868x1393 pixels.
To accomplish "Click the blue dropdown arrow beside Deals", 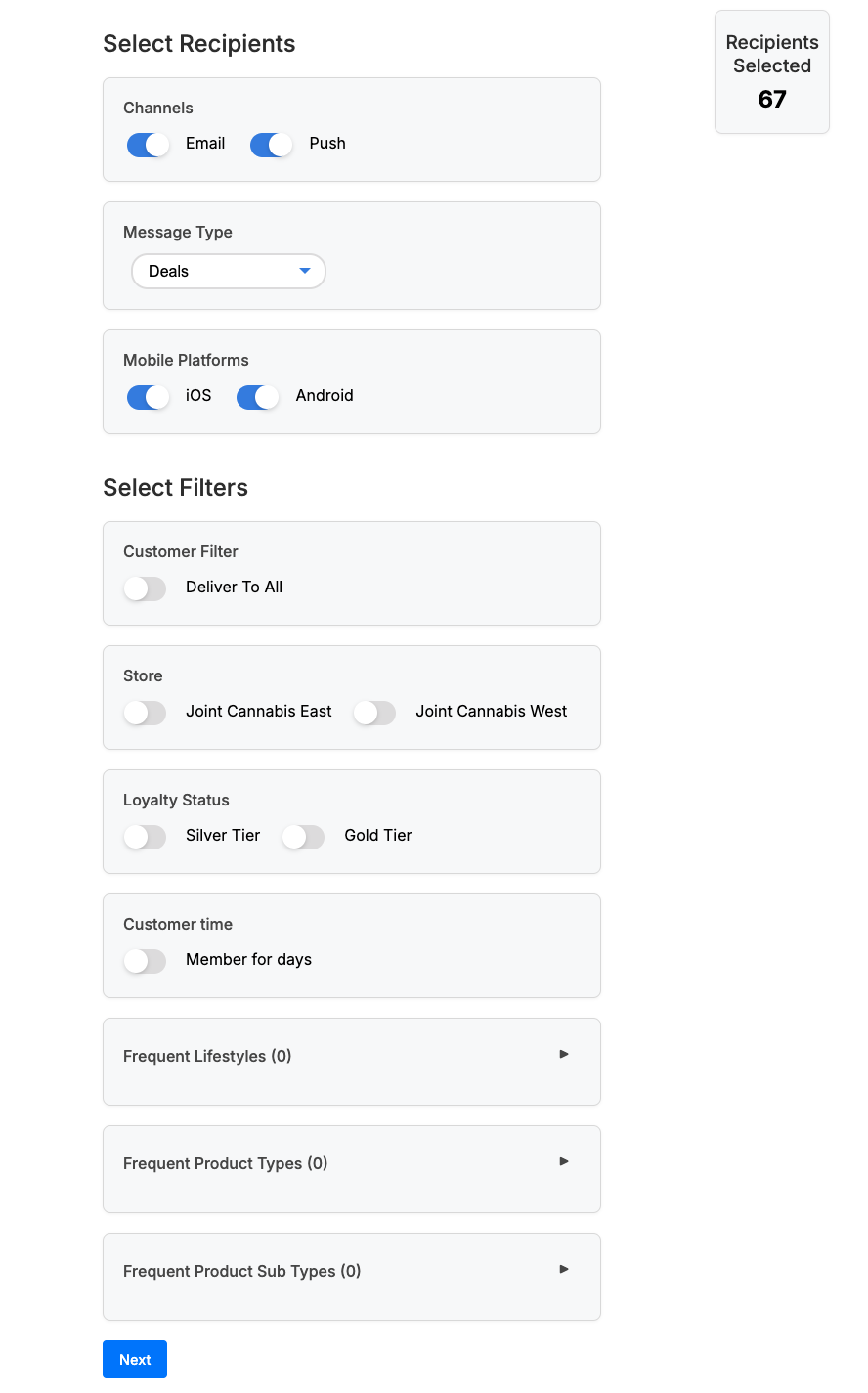I will [x=305, y=271].
